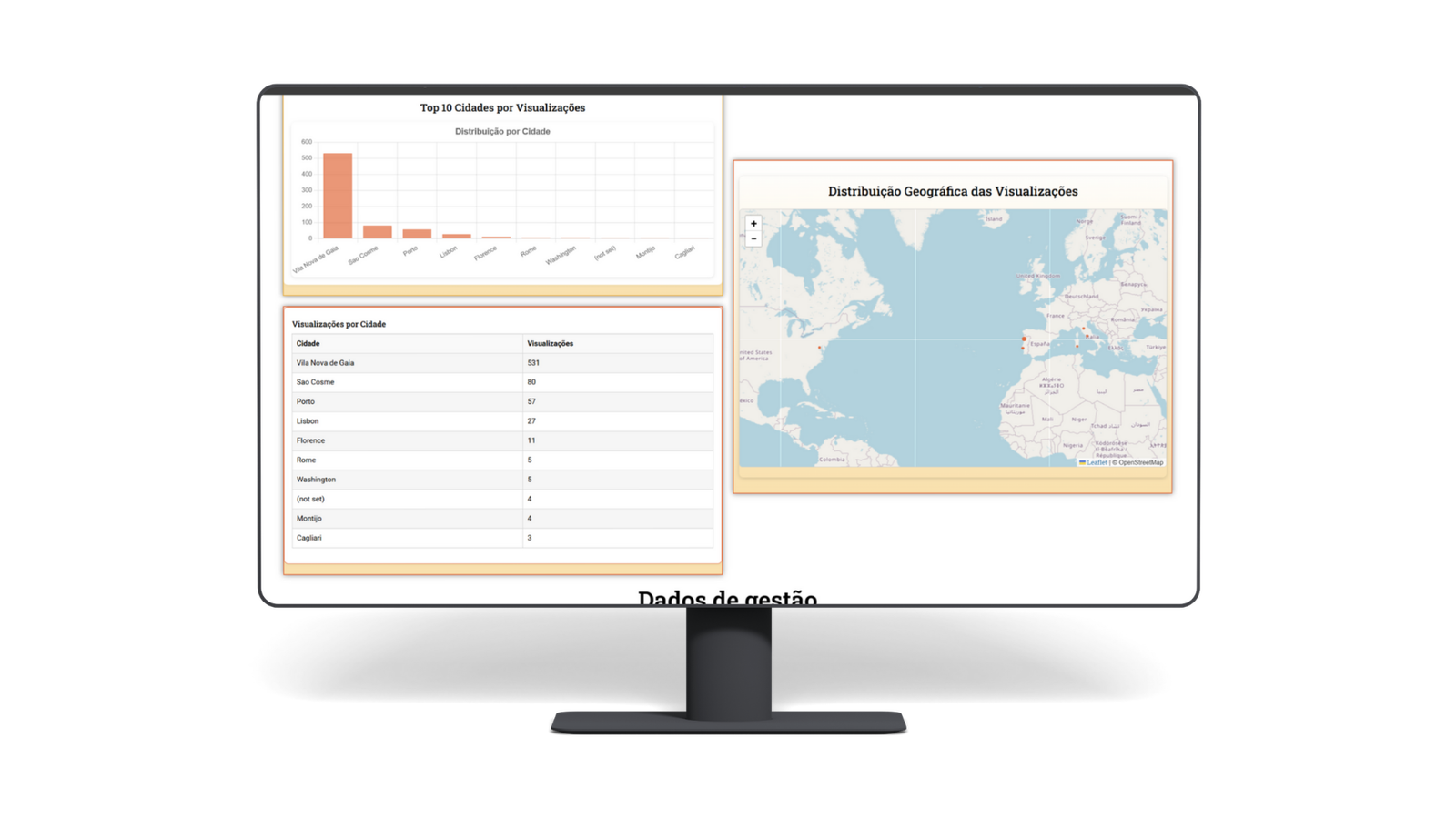Viewport: 1456px width, 819px height.
Task: Zoom in on the map
Action: (753, 224)
